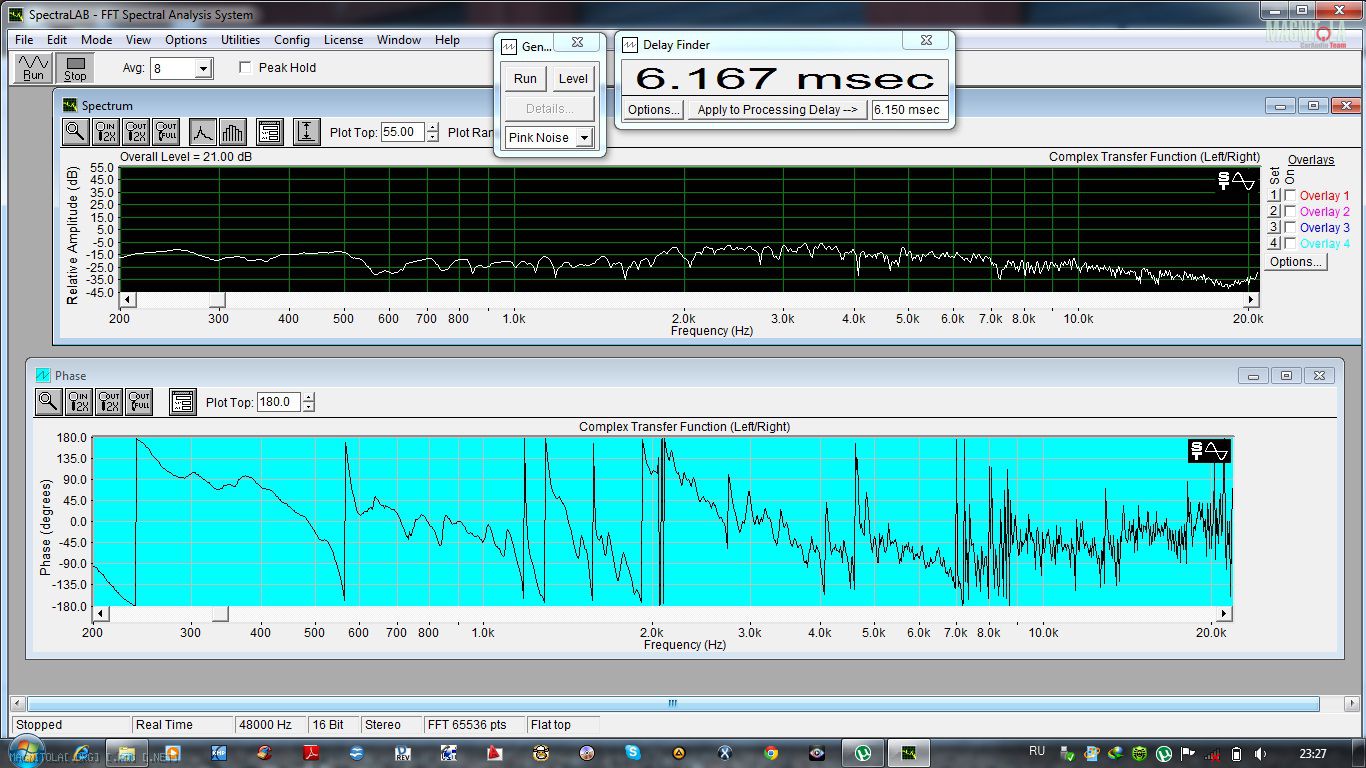Image resolution: width=1366 pixels, height=768 pixels.
Task: Select line plot style in Spectrum toolbar
Action: point(202,131)
